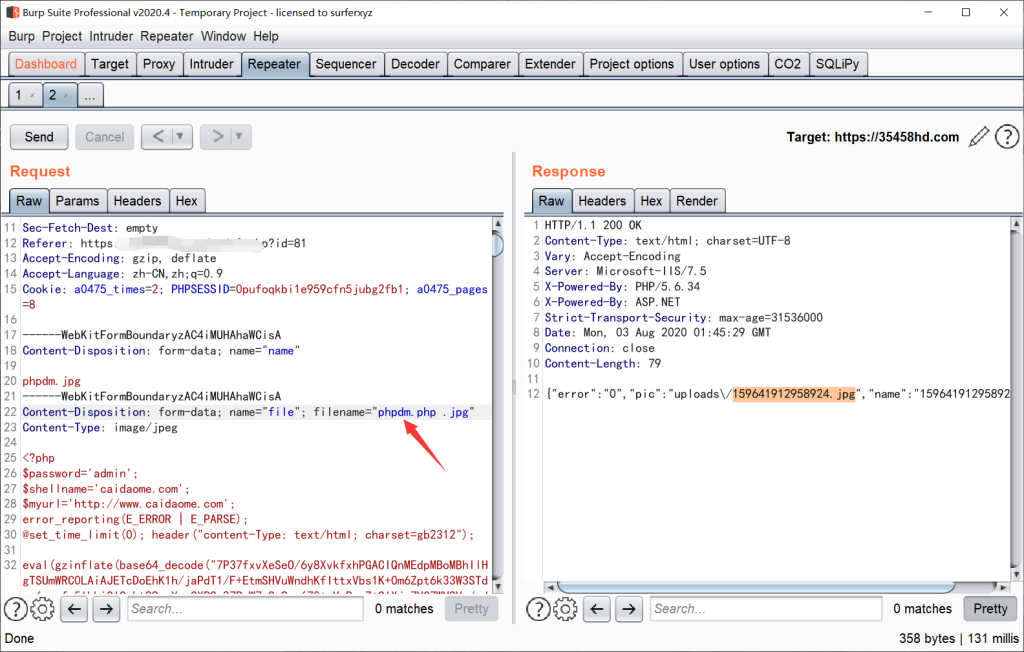Image resolution: width=1024 pixels, height=652 pixels.
Task: Click highlighted 159641912958924.jpg in response
Action: coord(793,394)
